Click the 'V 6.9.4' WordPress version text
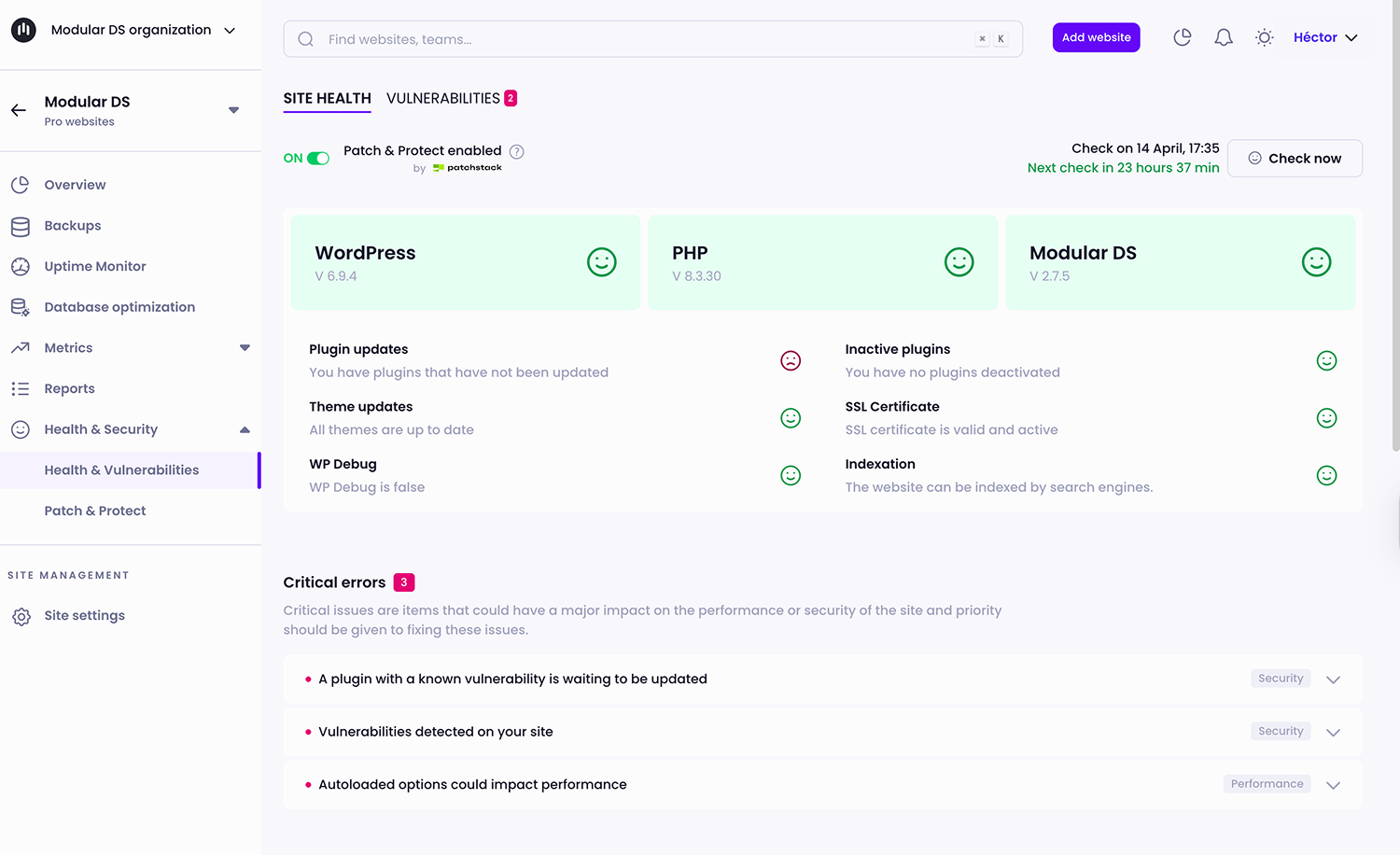 click(x=336, y=276)
